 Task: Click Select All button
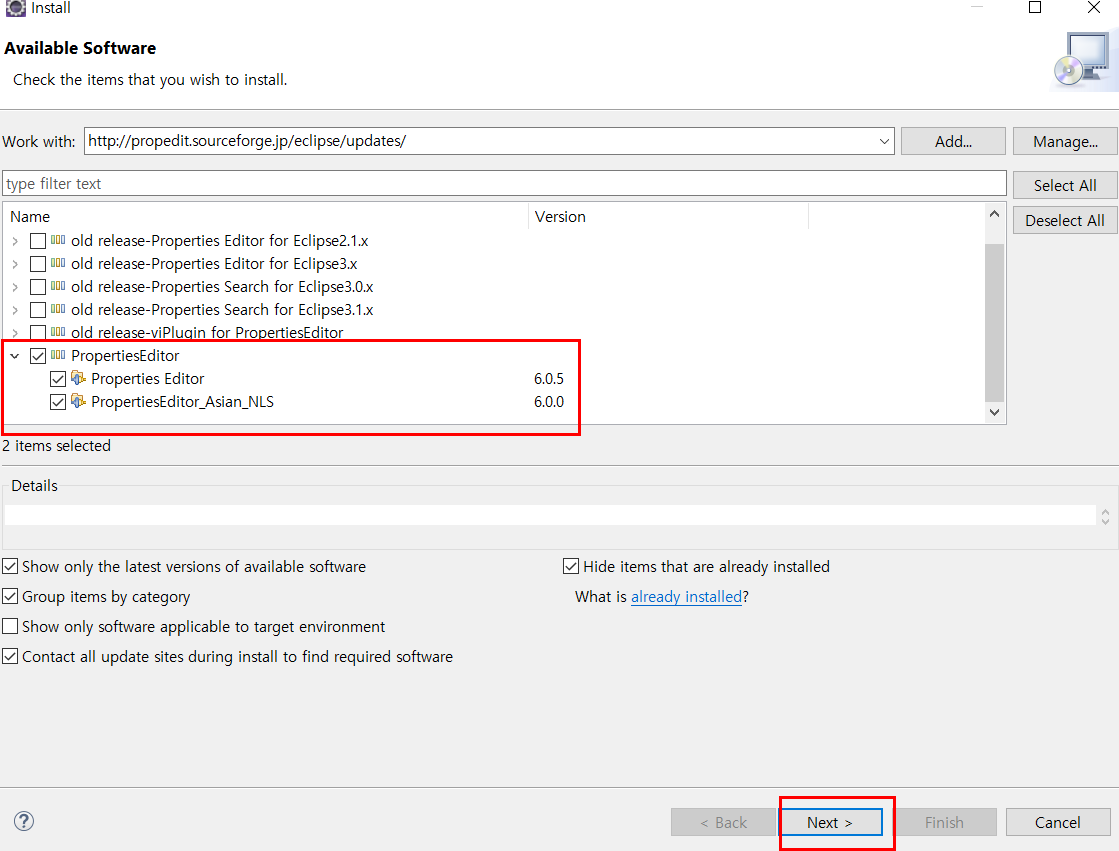point(1065,185)
